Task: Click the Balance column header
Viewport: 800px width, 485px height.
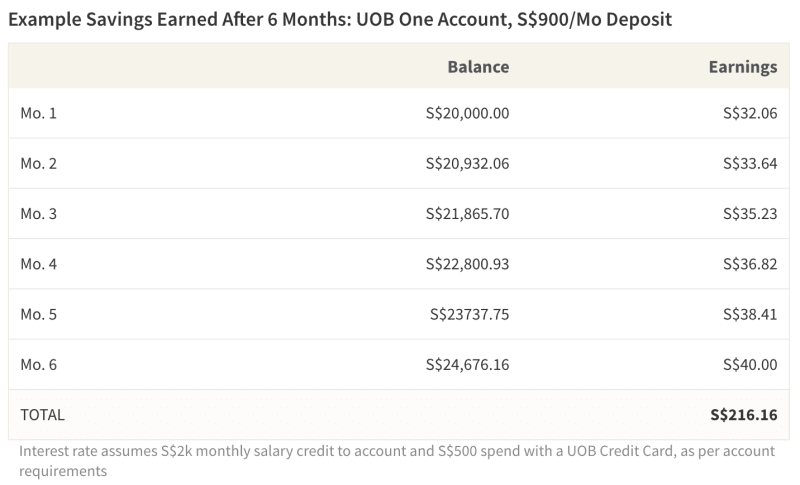Action: [478, 67]
